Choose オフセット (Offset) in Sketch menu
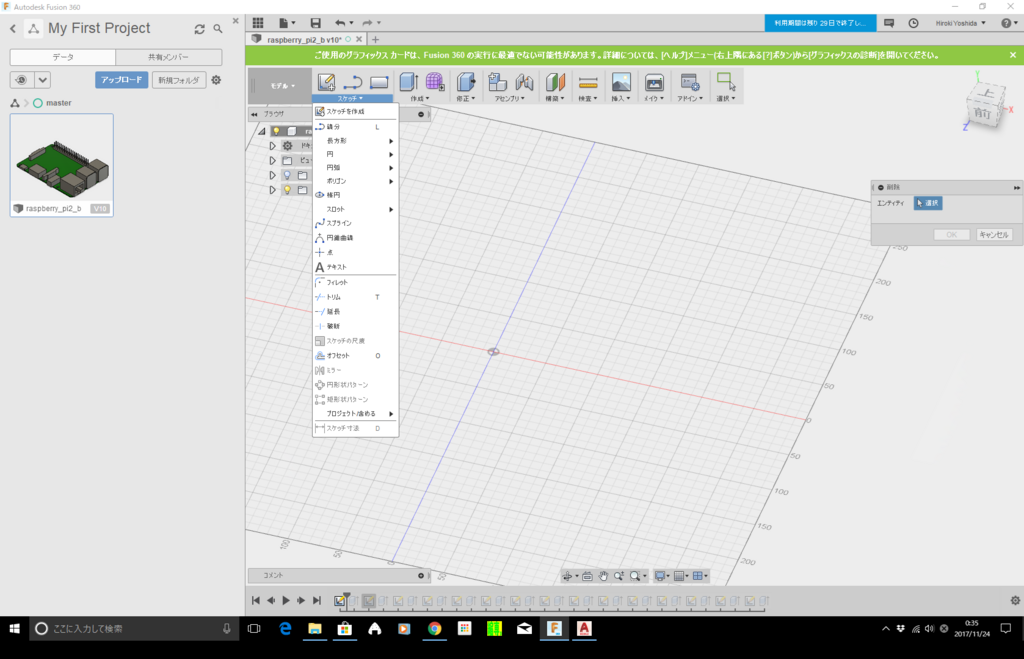Viewport: 1024px width, 659px height. coord(355,356)
